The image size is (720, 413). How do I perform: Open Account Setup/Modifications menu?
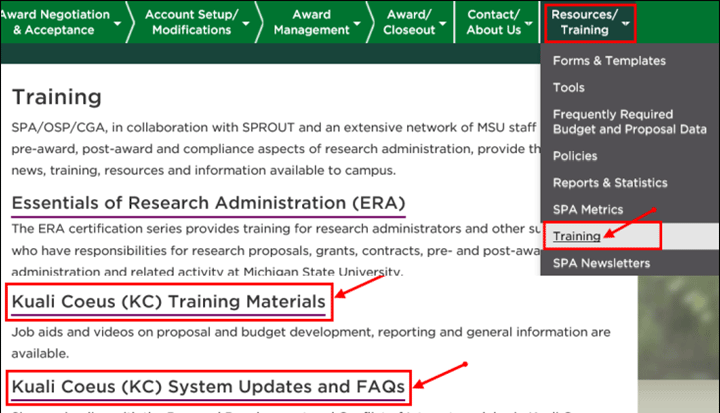[191, 22]
